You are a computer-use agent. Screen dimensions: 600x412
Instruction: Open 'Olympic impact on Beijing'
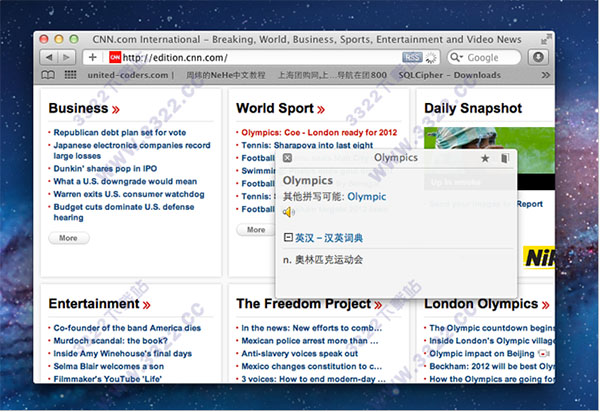tap(482, 353)
